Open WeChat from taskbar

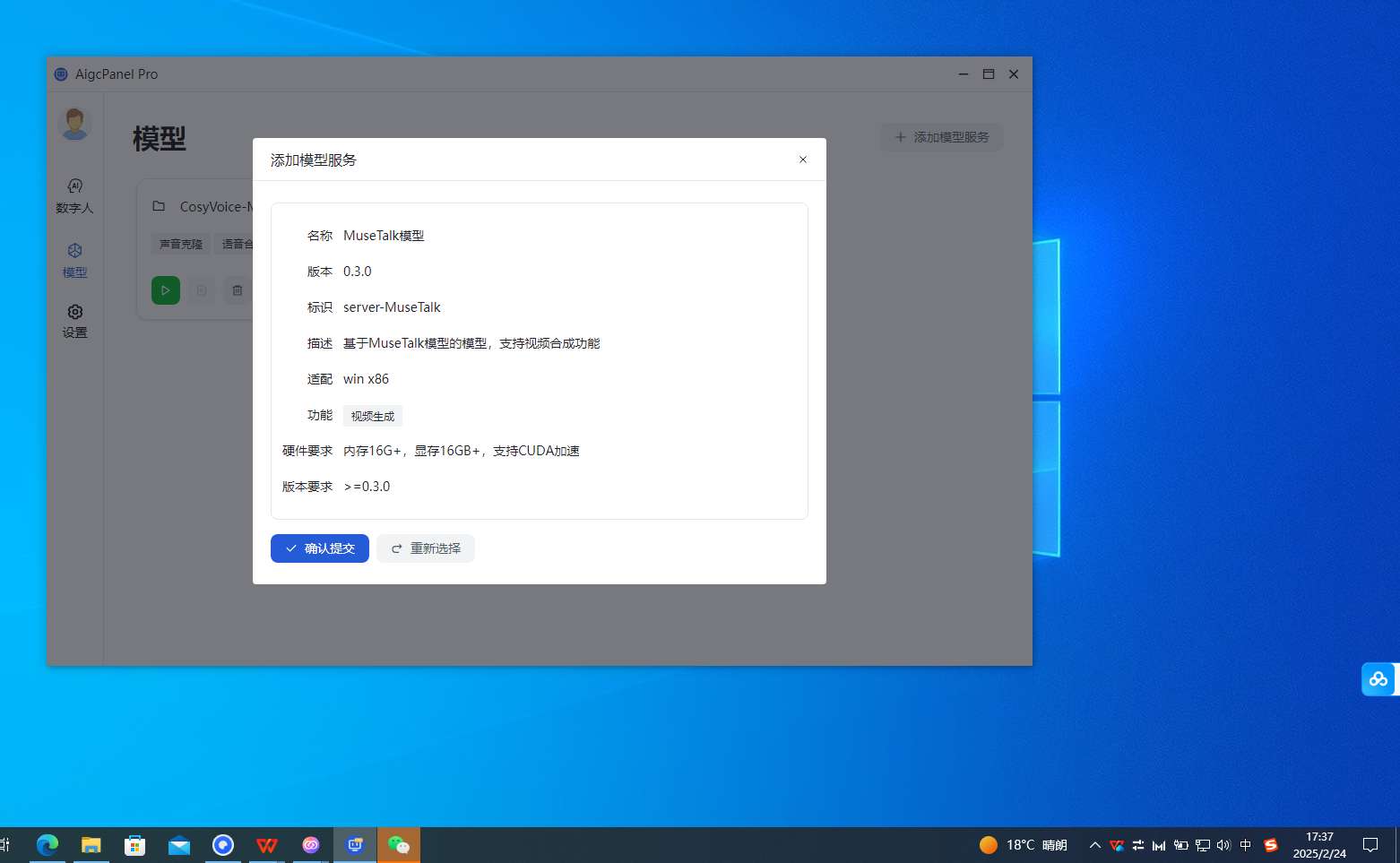(x=399, y=845)
